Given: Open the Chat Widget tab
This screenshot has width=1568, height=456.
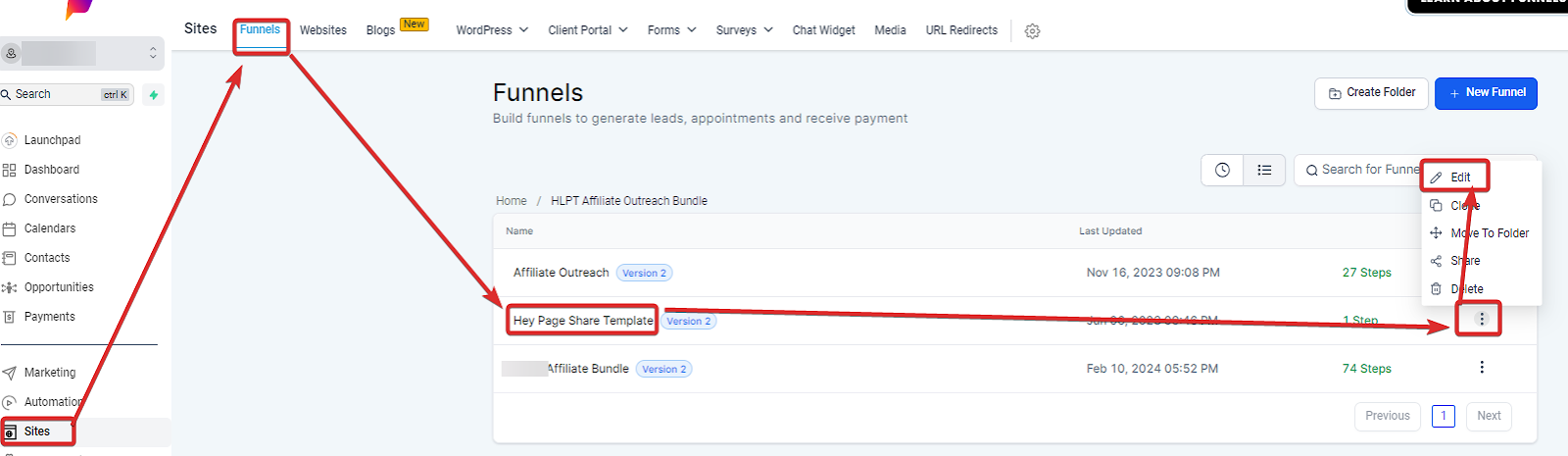Looking at the screenshot, I should click(x=823, y=30).
